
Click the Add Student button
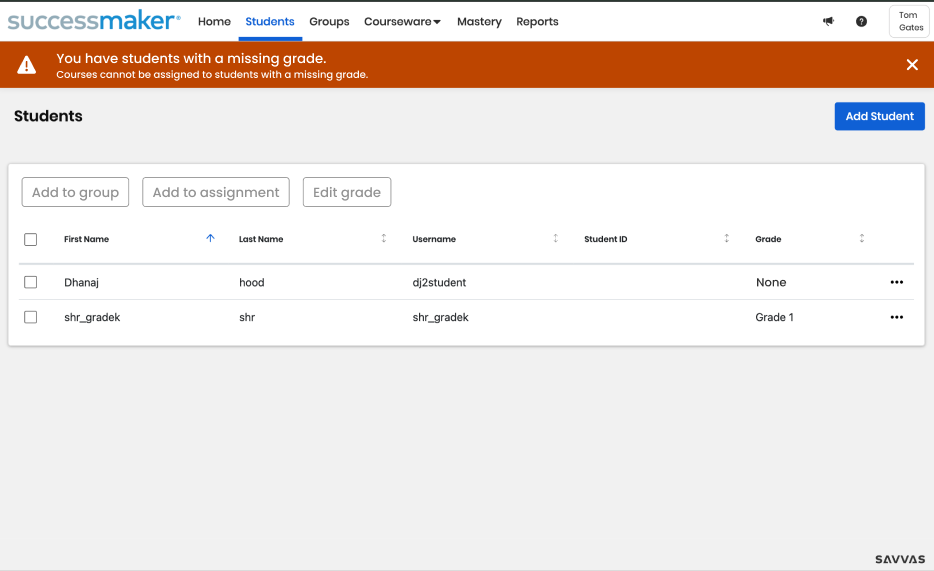(879, 116)
